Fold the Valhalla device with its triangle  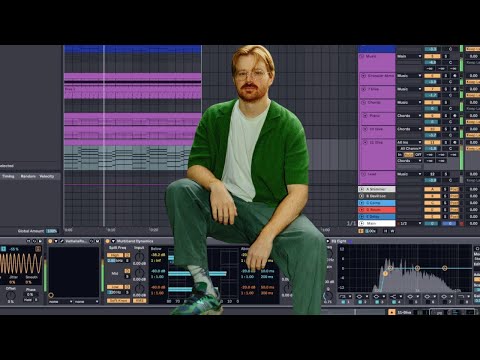(x=56, y=241)
